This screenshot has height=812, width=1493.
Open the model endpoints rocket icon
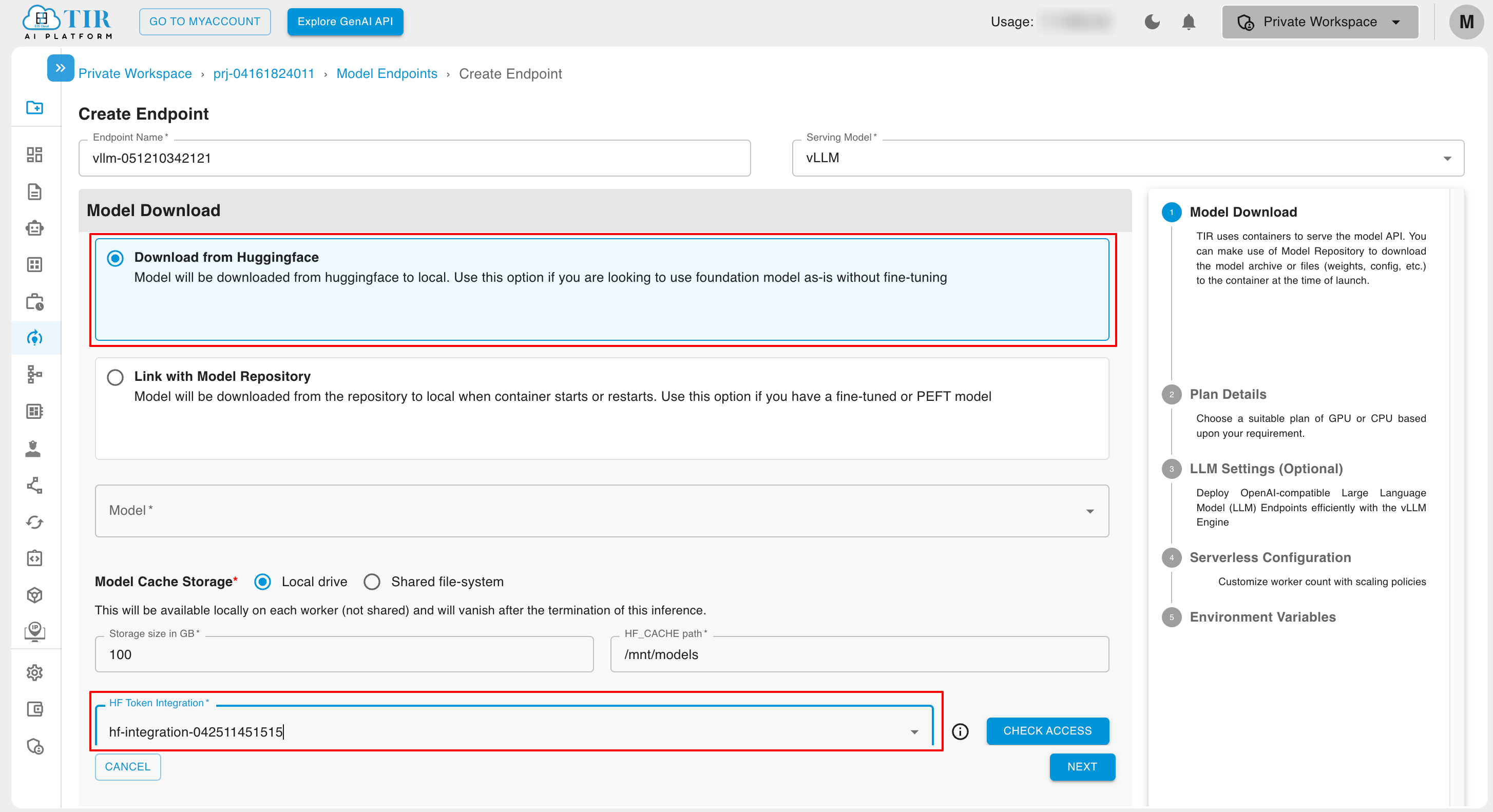click(35, 338)
